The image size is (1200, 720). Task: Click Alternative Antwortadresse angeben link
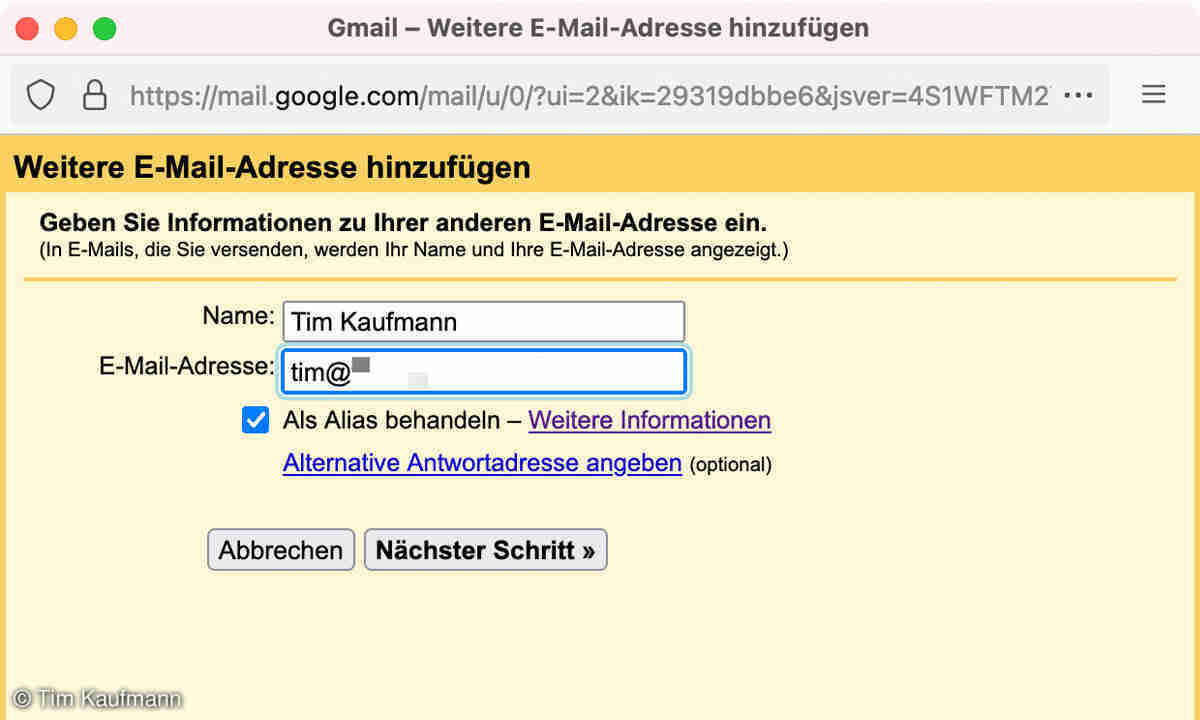point(482,464)
